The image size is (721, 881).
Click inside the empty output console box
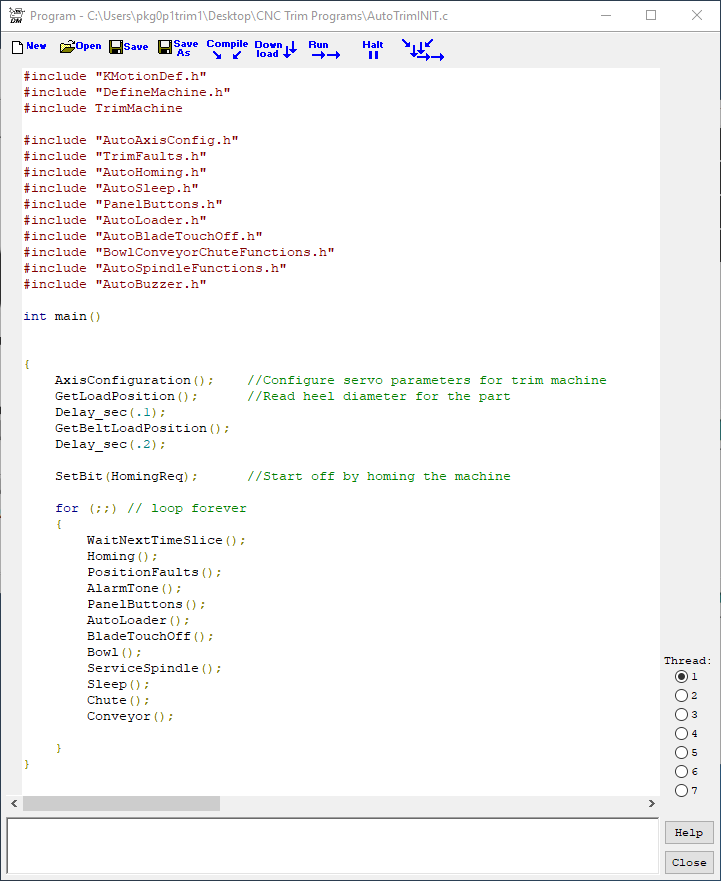[332, 845]
